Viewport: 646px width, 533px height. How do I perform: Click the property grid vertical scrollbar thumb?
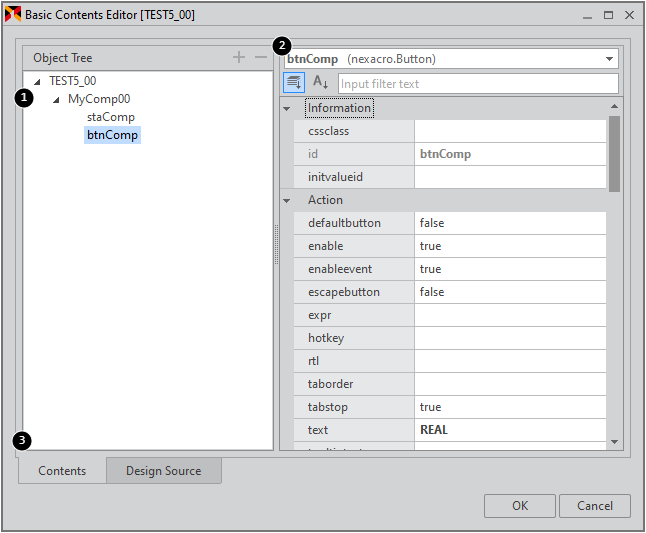(614, 152)
